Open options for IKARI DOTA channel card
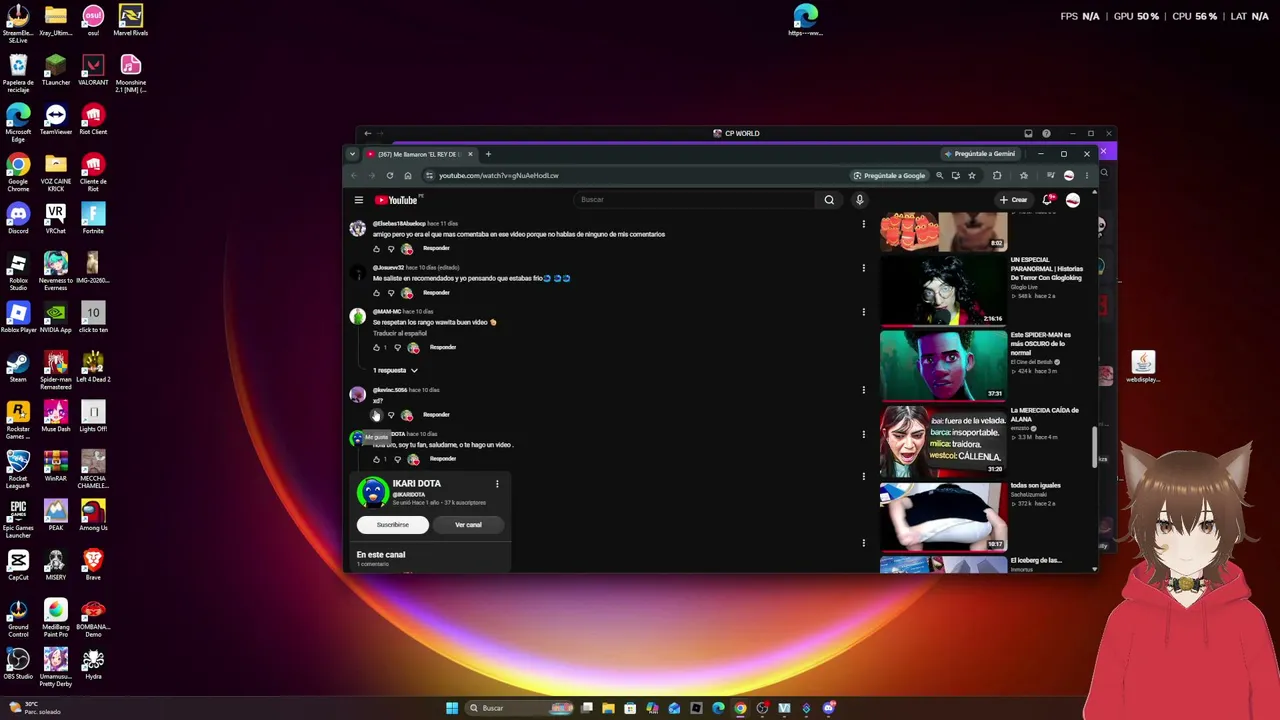 pyautogui.click(x=497, y=484)
